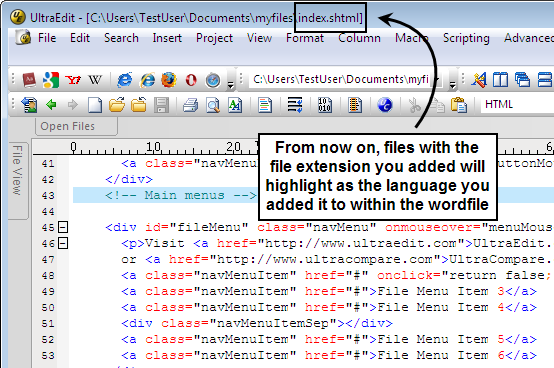Click the Save floppy disk icon

161,105
